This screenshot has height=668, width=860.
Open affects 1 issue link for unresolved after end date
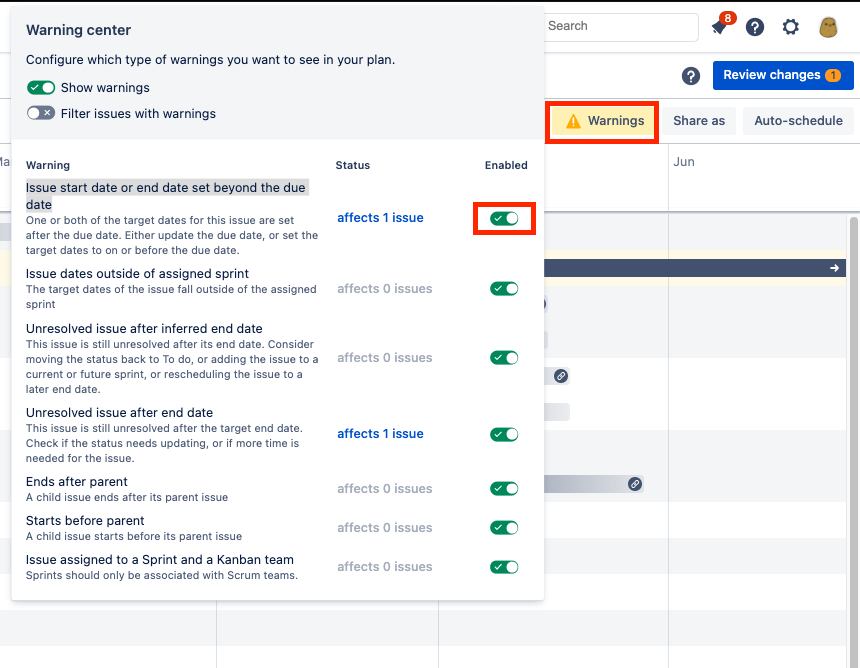tap(380, 434)
